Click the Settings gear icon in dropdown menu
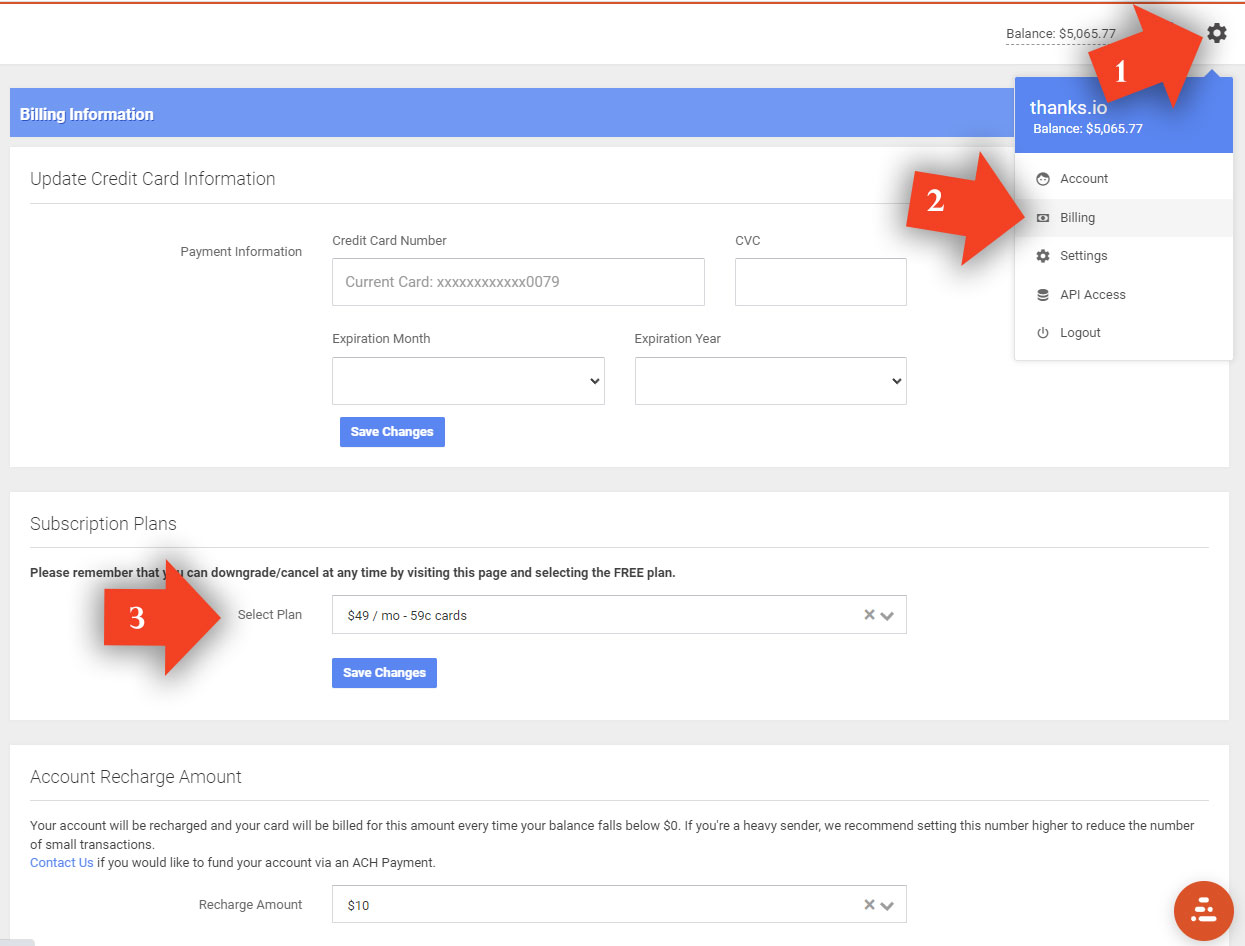This screenshot has height=946, width=1245. 1043,256
